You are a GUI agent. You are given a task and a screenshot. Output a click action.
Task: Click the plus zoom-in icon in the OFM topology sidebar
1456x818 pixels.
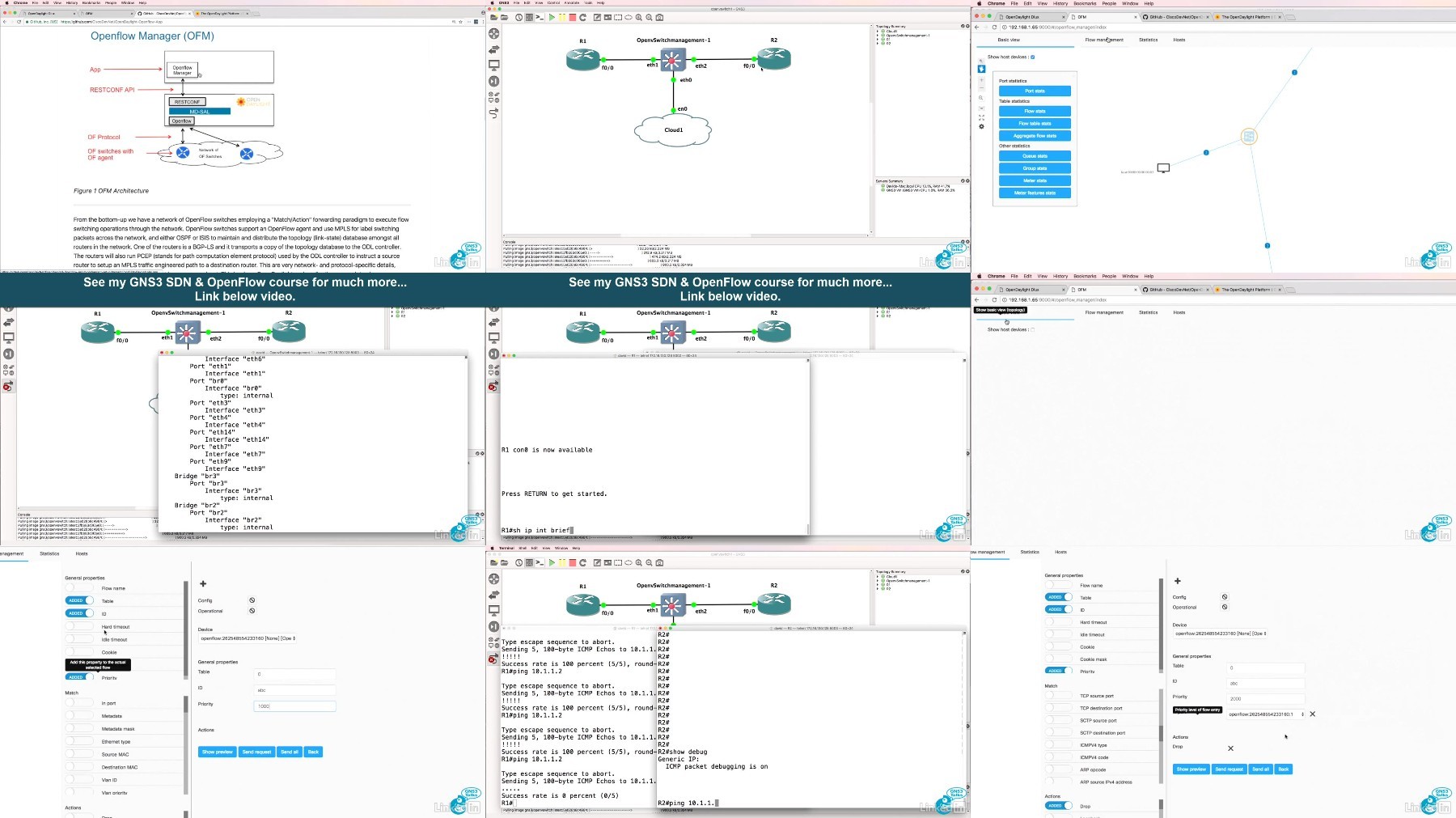coord(981,79)
